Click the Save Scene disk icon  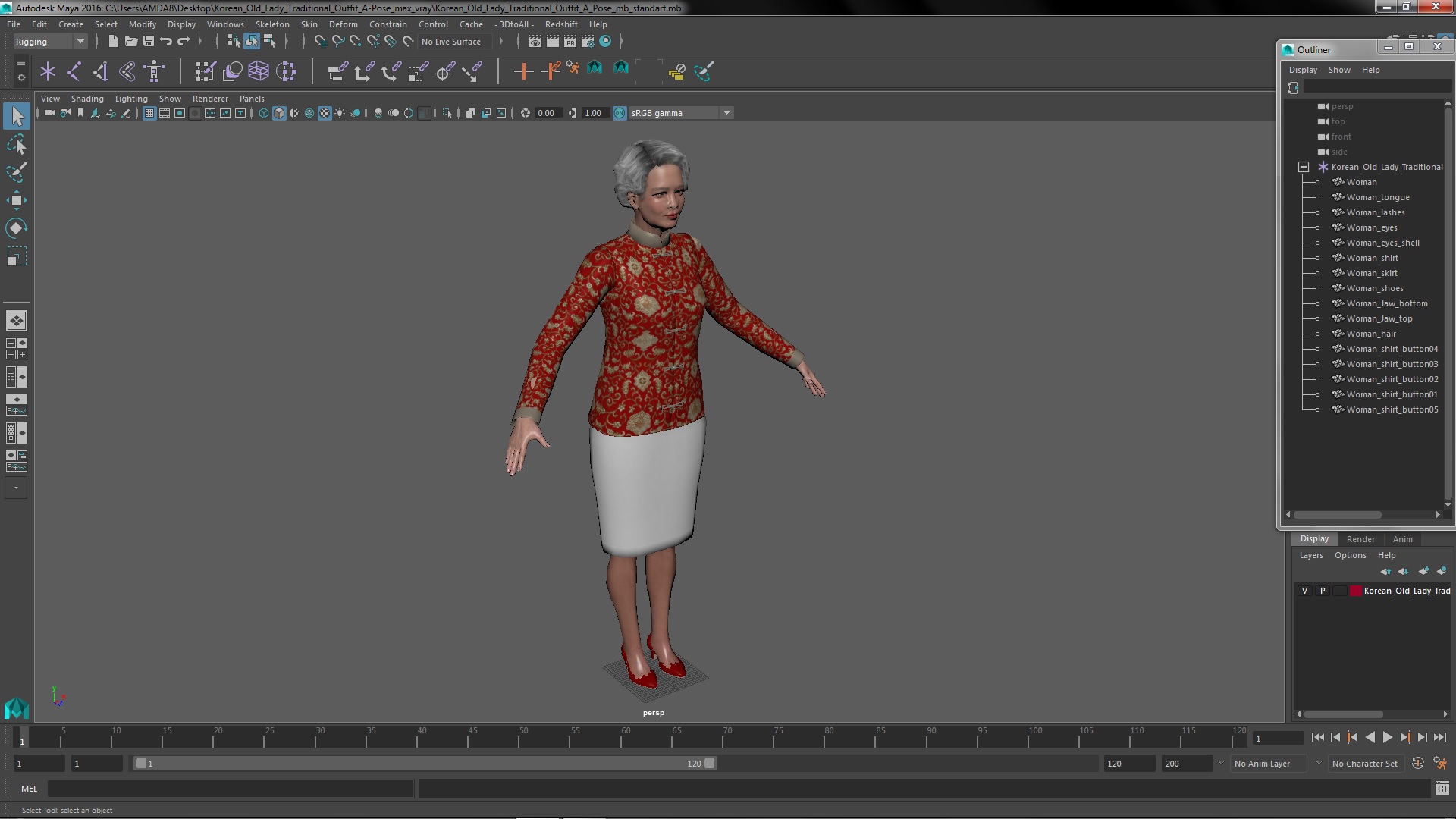(x=149, y=42)
